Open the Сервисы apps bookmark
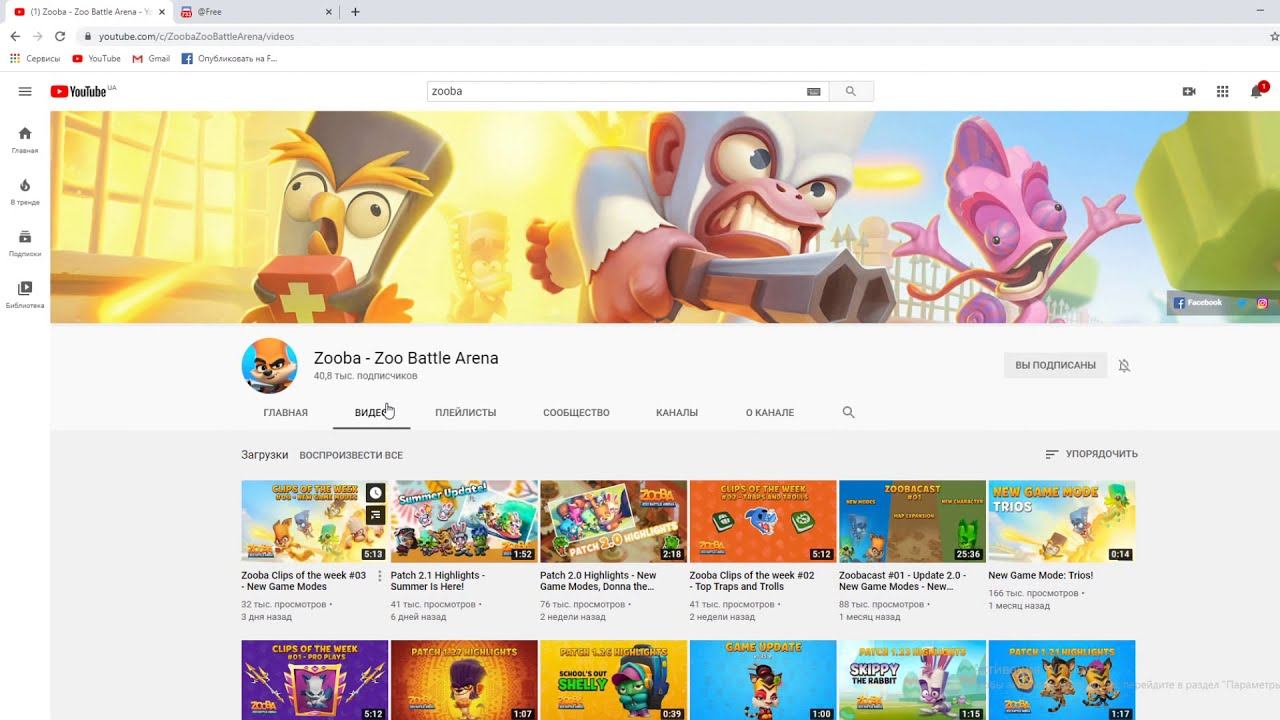The width and height of the screenshot is (1280, 720). click(x=35, y=59)
